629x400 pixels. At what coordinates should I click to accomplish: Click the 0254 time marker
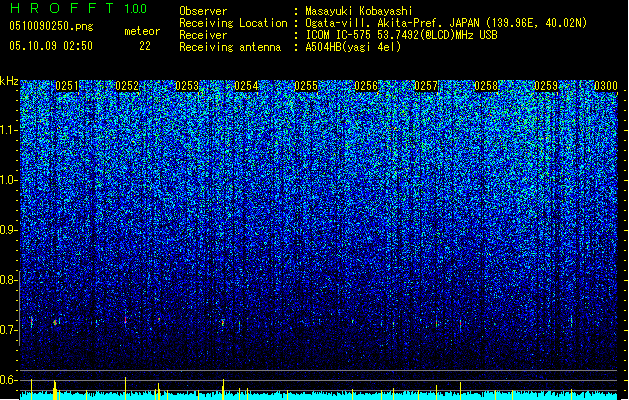[246, 86]
